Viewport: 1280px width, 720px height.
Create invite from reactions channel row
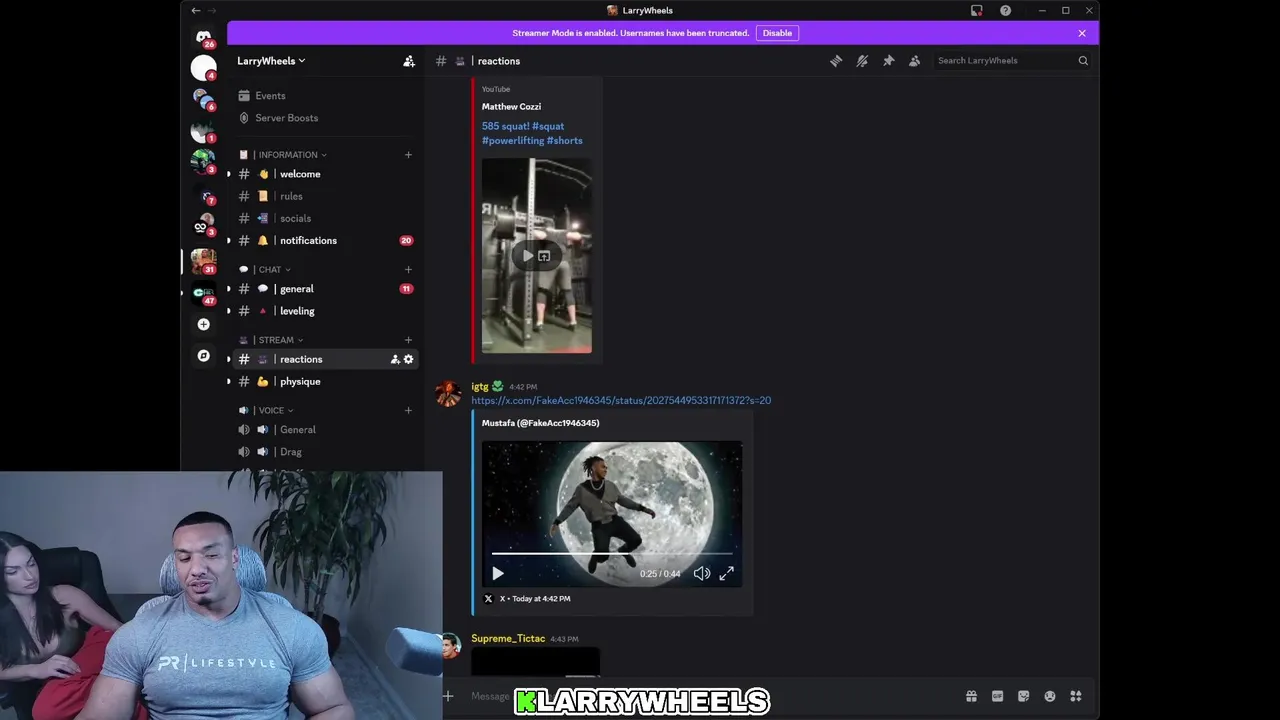pyautogui.click(x=395, y=359)
